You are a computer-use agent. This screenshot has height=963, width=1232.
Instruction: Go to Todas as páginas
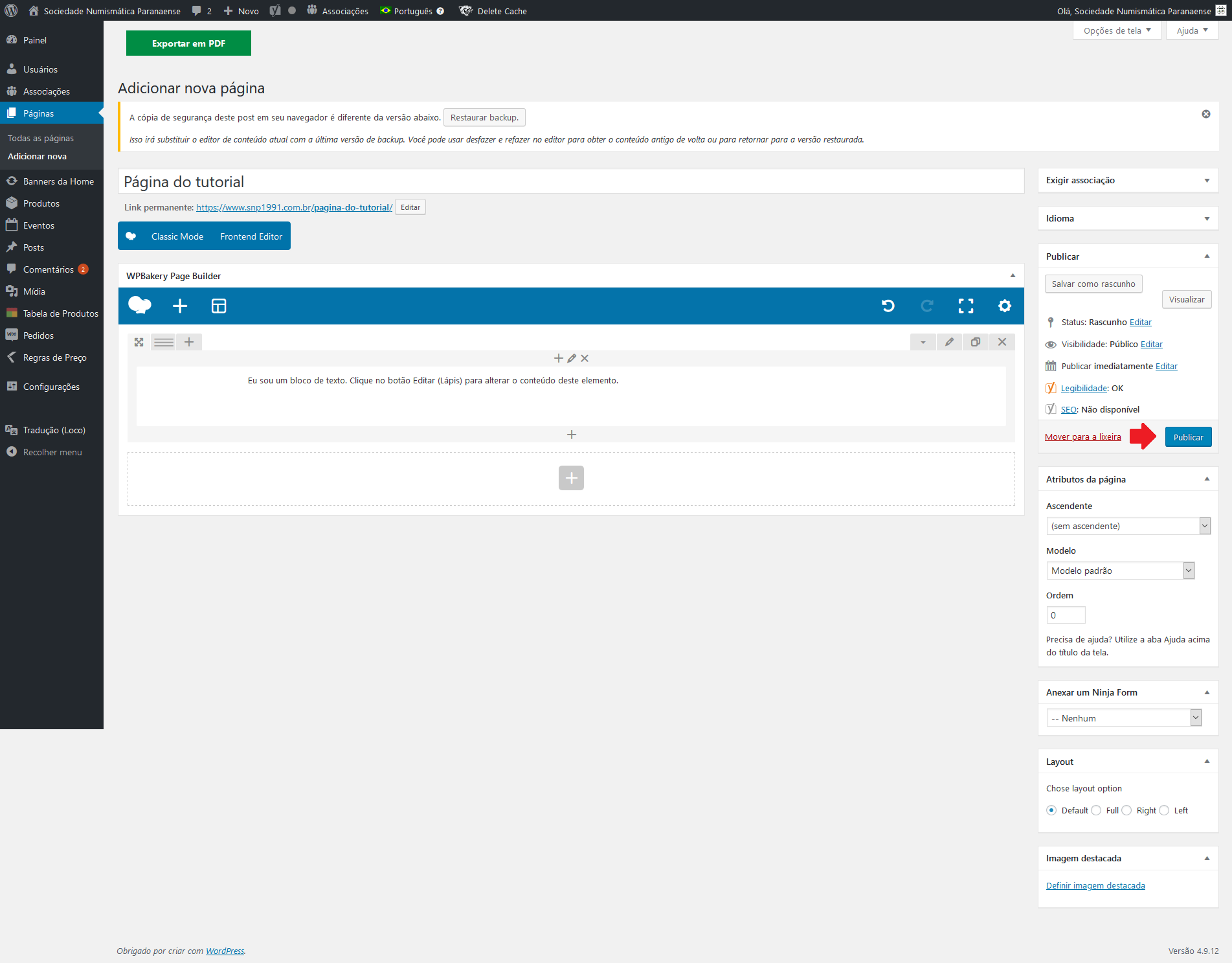41,138
